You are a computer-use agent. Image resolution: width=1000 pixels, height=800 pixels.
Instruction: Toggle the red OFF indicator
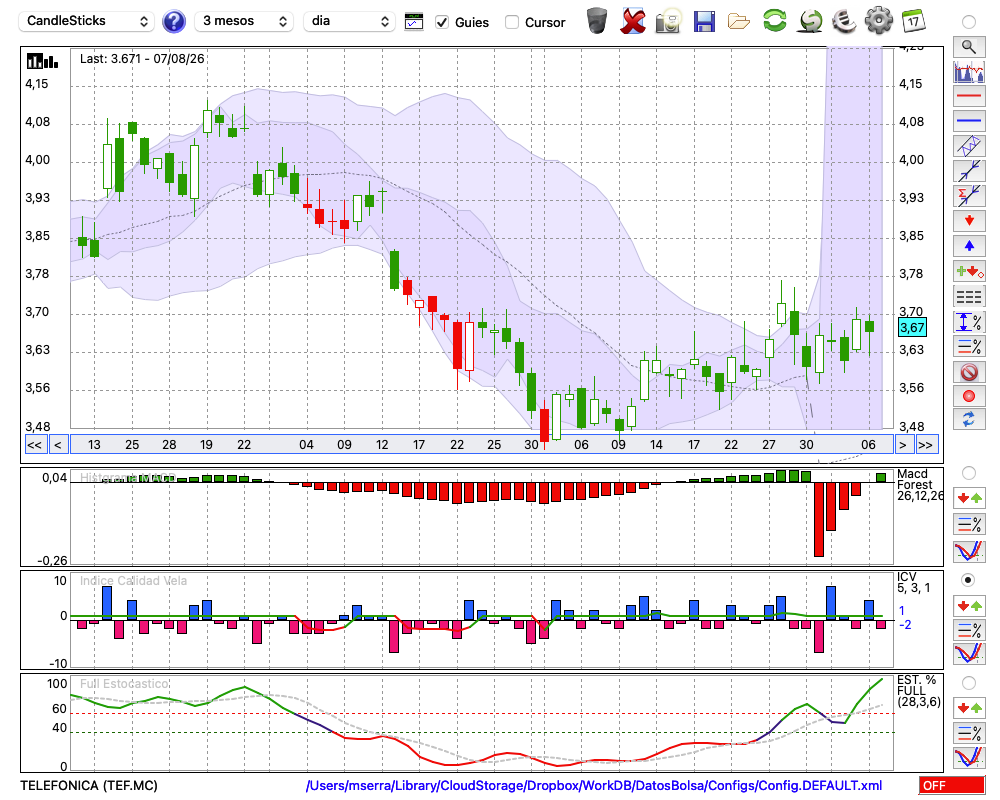tap(952, 785)
